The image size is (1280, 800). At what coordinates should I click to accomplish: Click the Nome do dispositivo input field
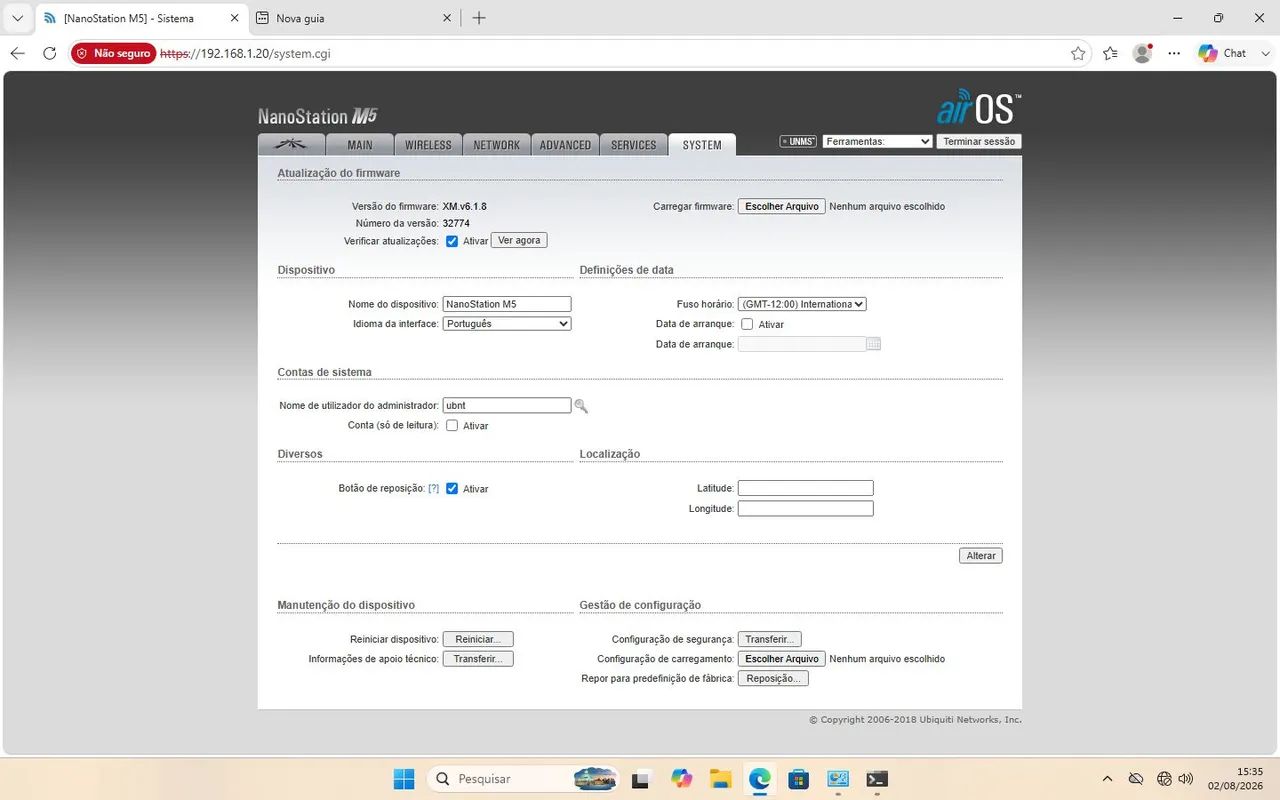[507, 304]
